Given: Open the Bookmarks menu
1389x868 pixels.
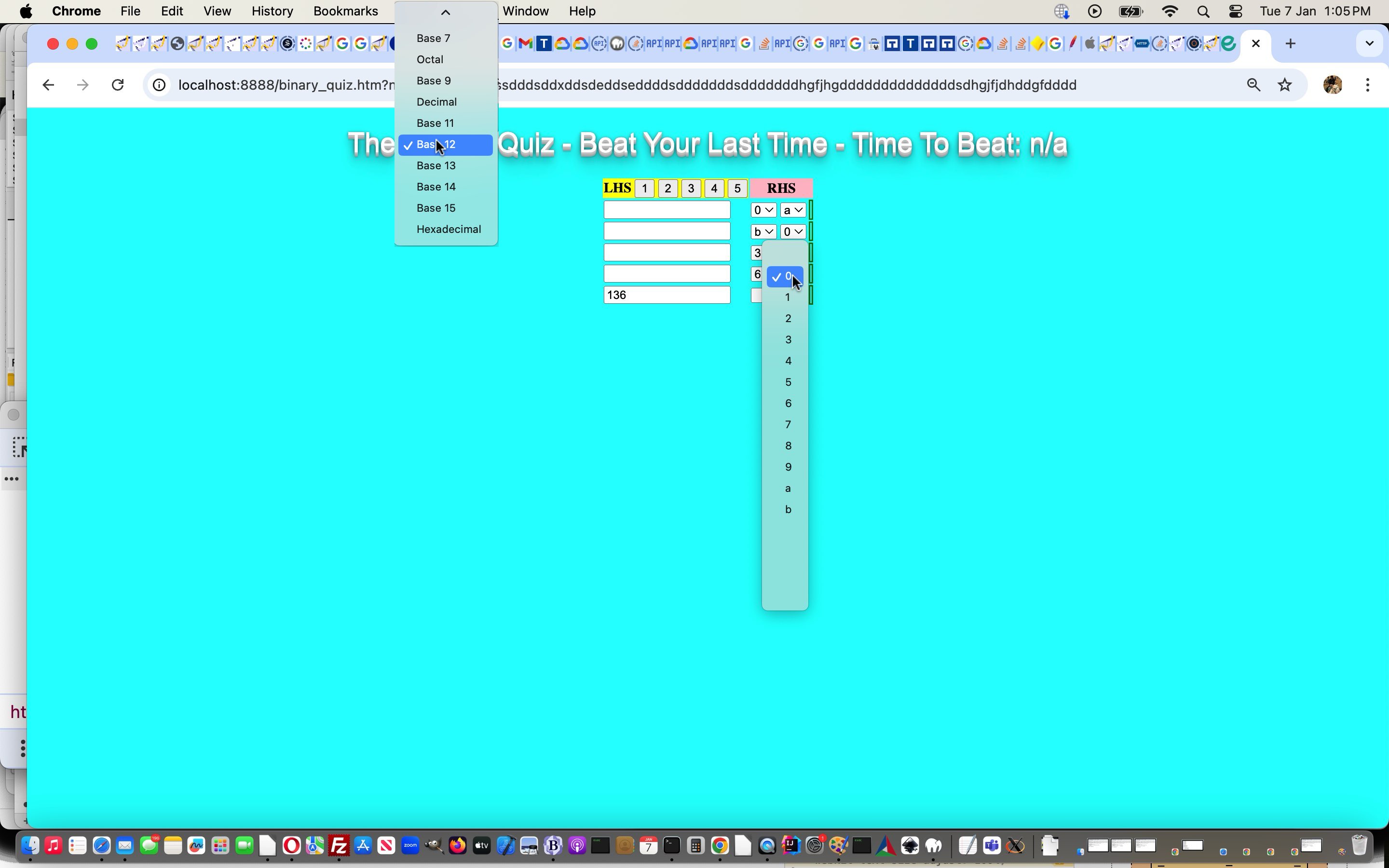Looking at the screenshot, I should [345, 12].
